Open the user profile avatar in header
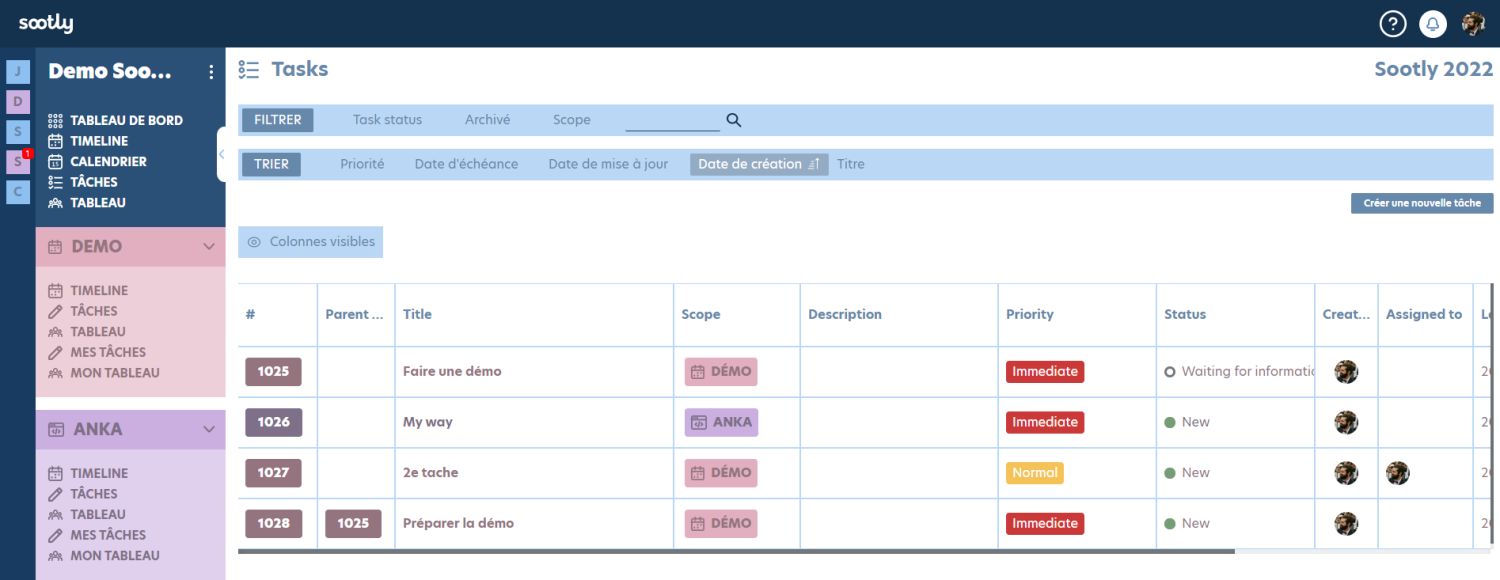Screen dimensions: 1500x580 [x=1473, y=24]
